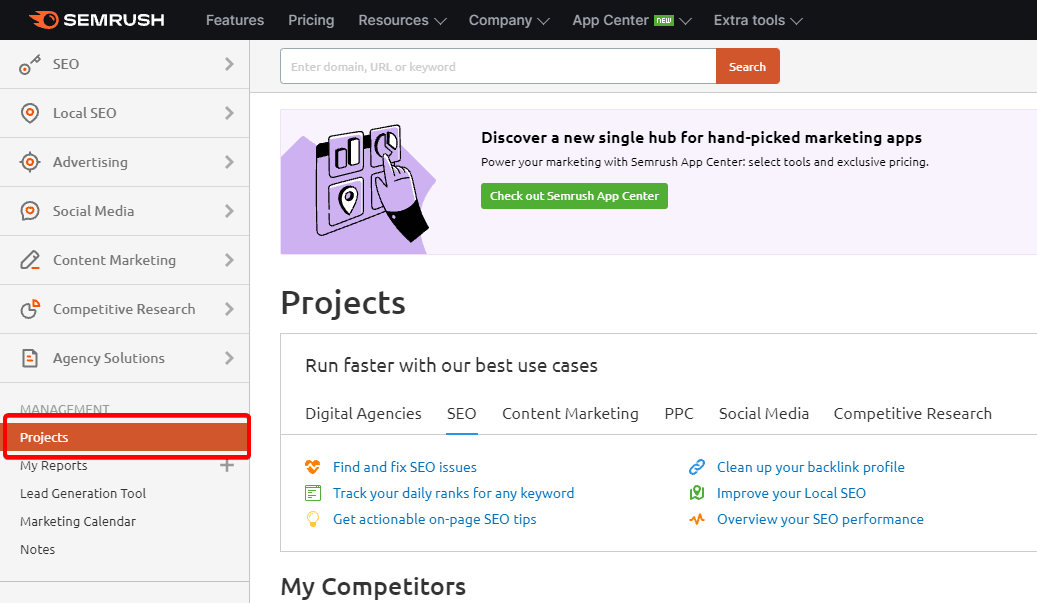Click Check out Semrush App Center button
The height and width of the screenshot is (603, 1037).
pyautogui.click(x=574, y=196)
